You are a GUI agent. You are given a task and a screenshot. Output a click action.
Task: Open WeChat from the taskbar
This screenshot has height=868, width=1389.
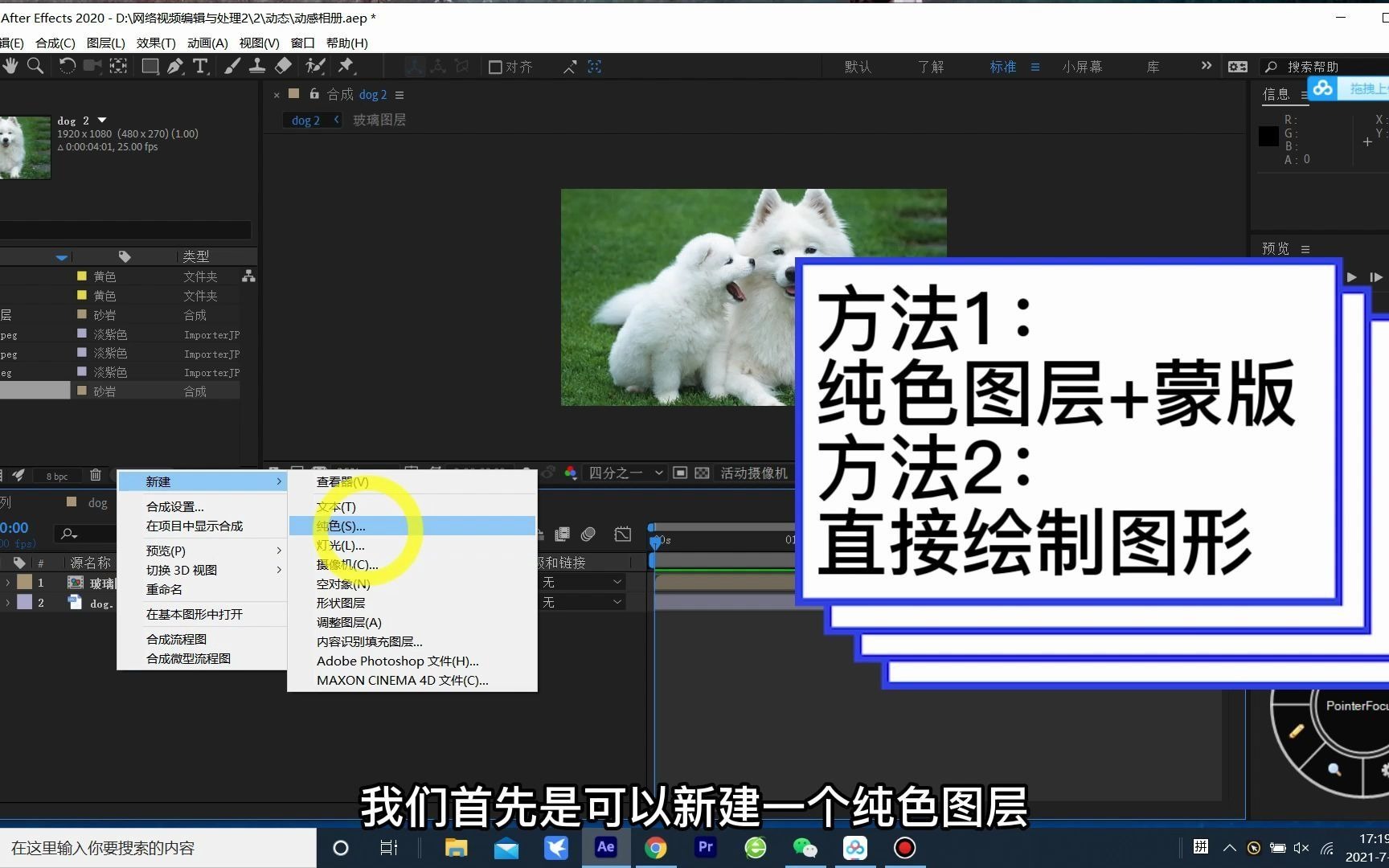click(x=805, y=847)
